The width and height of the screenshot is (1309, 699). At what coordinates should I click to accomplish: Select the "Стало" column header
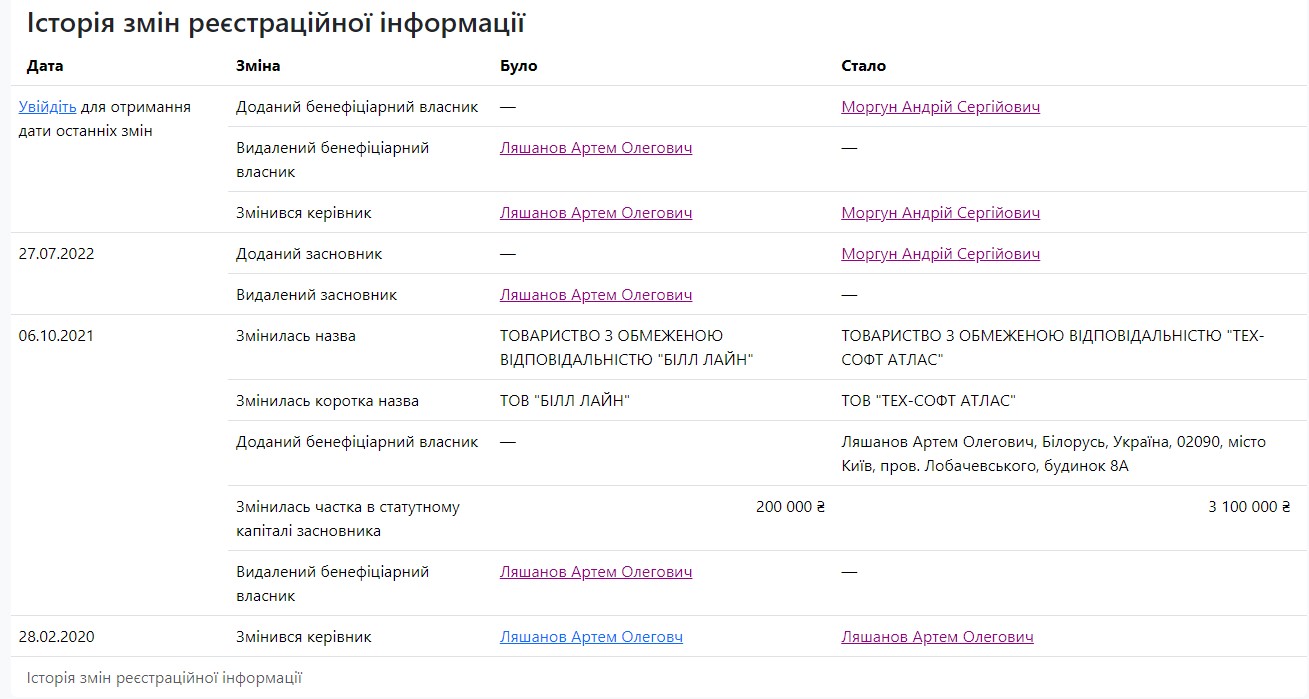pos(863,66)
